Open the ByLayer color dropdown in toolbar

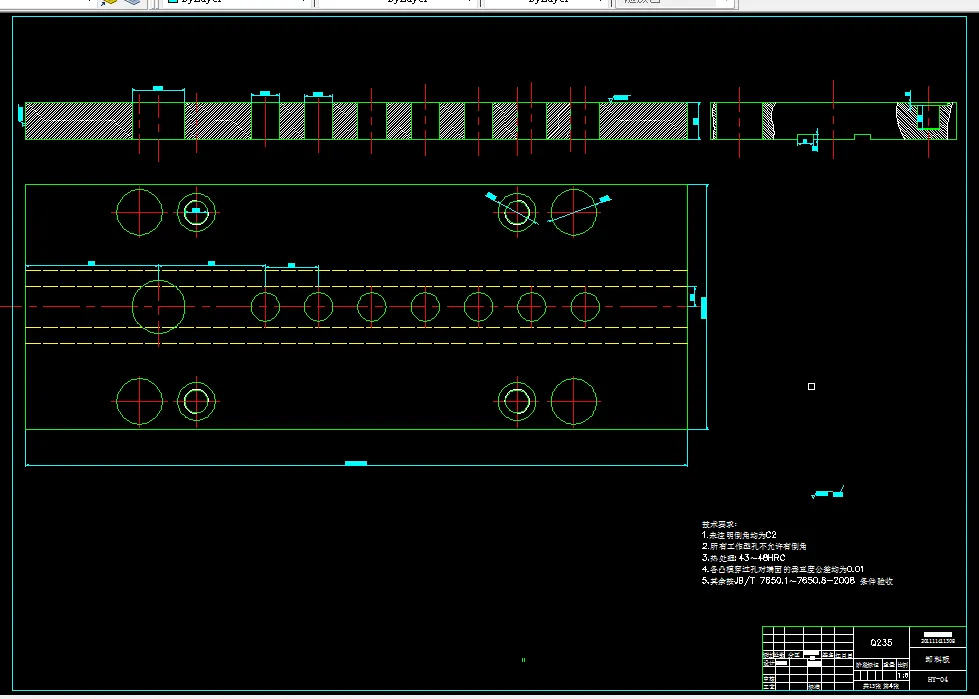coord(236,2)
